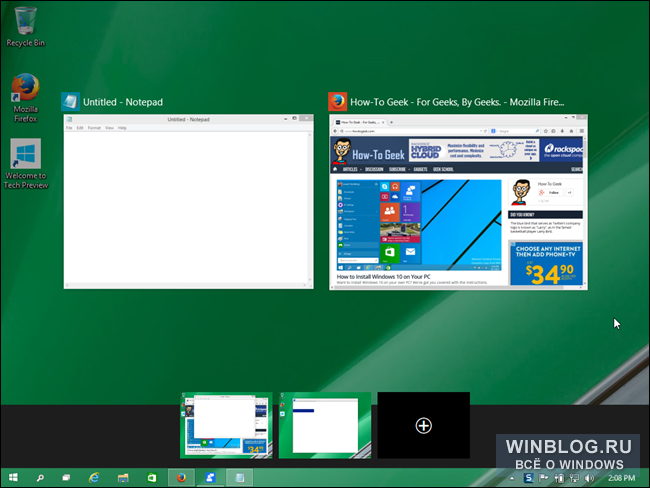
Task: Launch Internet Explorer from taskbar
Action: [95, 478]
